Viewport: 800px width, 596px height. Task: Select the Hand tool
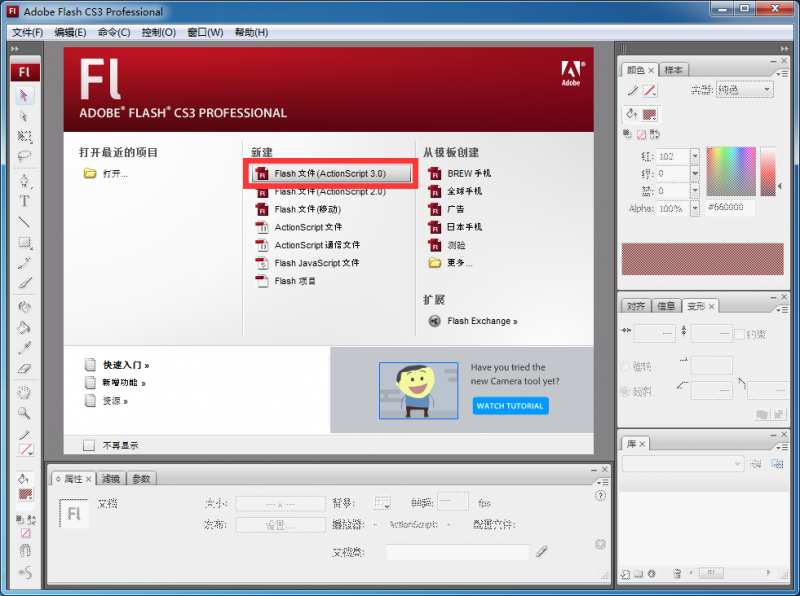click(24, 392)
